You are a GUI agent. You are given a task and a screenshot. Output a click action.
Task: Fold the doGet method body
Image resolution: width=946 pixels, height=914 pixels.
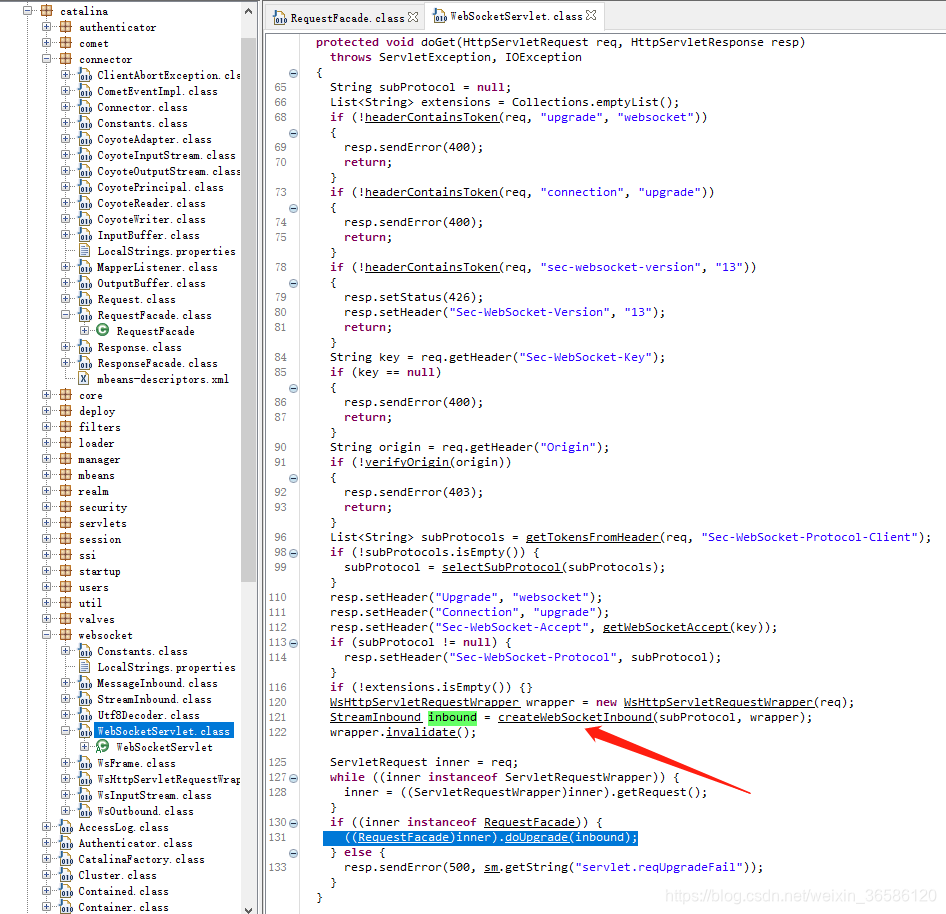pyautogui.click(x=293, y=73)
